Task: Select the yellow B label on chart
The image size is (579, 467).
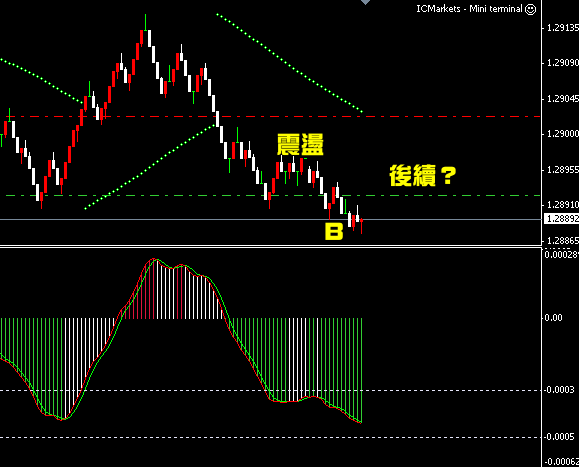Action: tap(334, 232)
